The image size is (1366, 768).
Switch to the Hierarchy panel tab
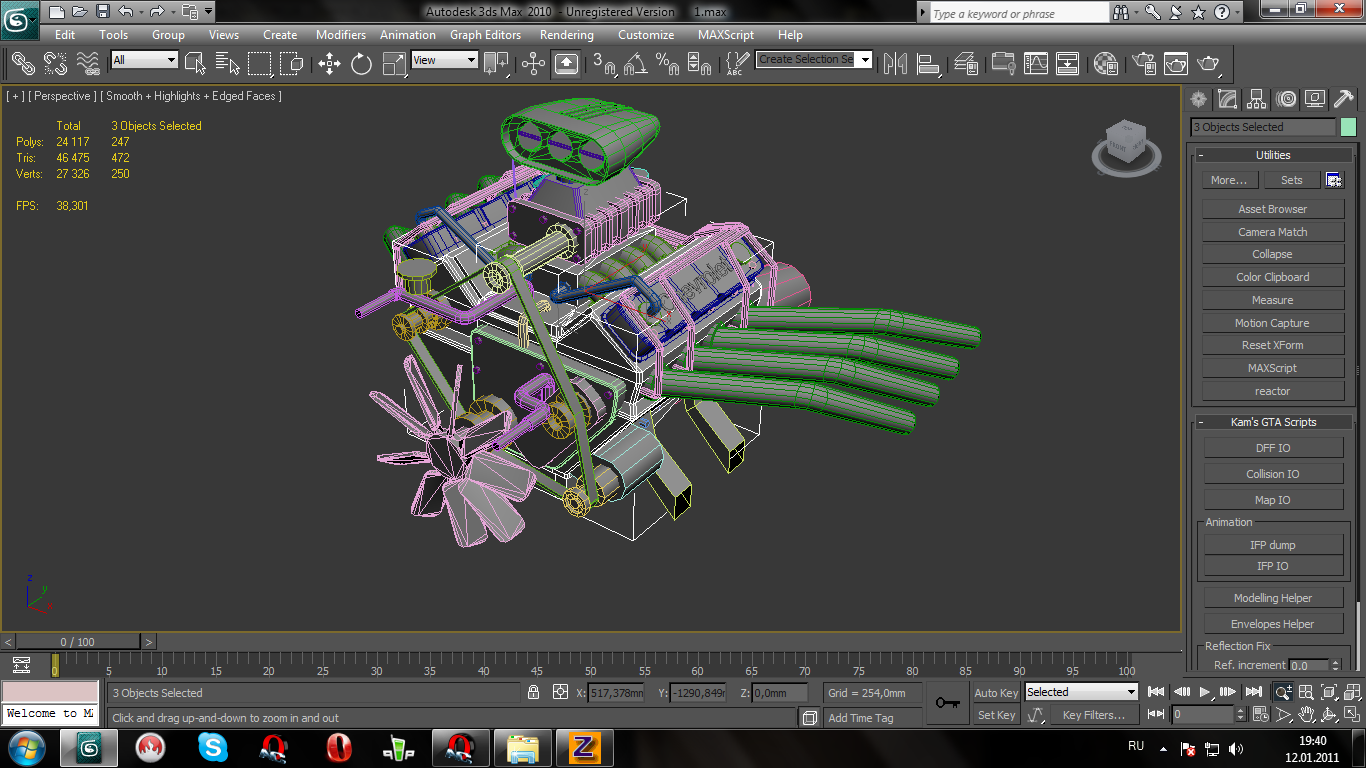(x=1257, y=99)
